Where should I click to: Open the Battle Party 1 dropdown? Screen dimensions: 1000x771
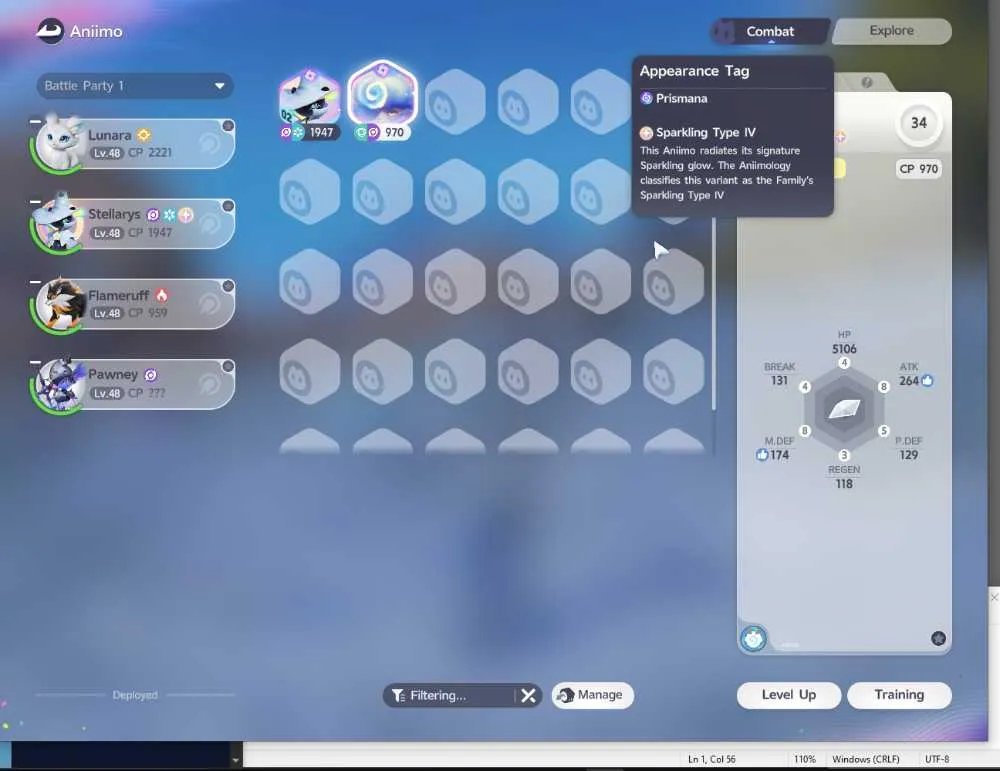[x=135, y=85]
